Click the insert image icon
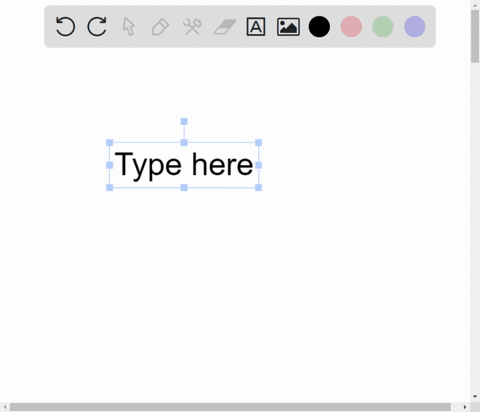 point(288,27)
